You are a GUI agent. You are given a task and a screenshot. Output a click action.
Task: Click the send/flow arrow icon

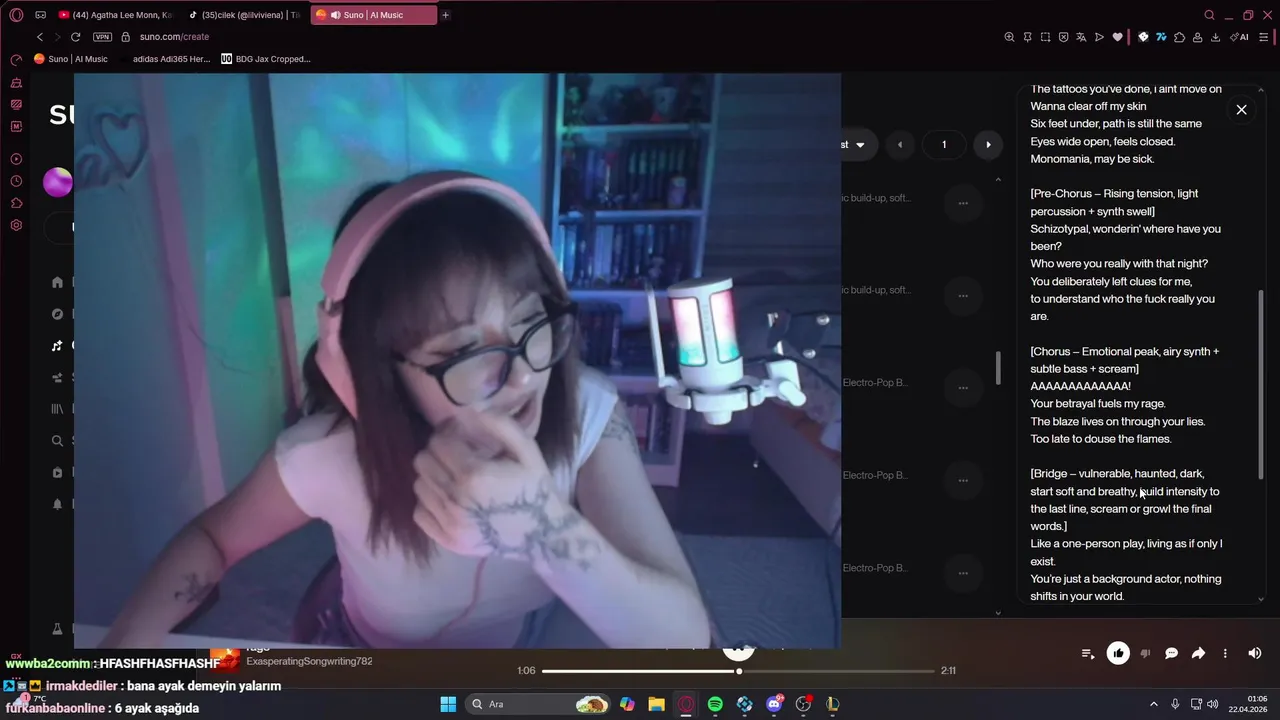click(x=1099, y=37)
